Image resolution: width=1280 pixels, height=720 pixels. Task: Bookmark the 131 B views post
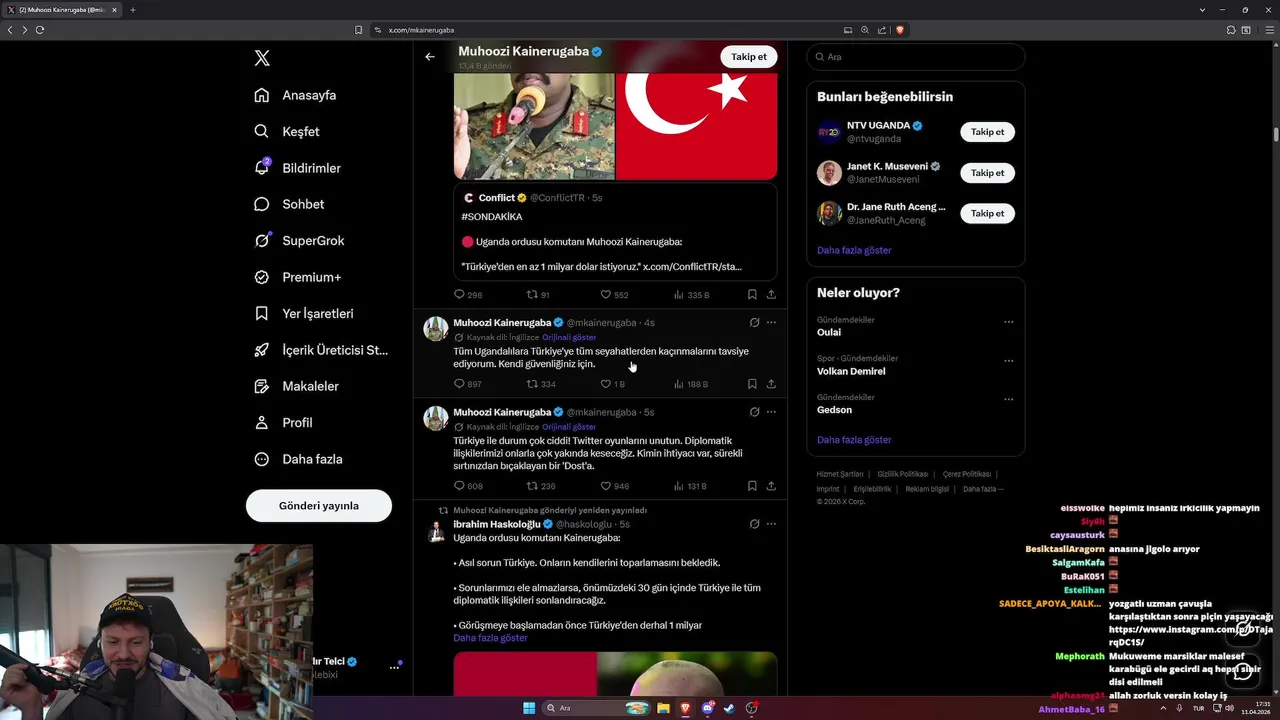pyautogui.click(x=752, y=486)
